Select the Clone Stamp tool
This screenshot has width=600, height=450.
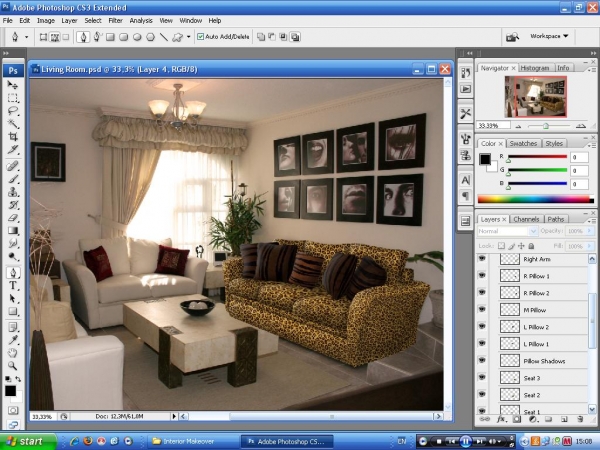coord(13,192)
